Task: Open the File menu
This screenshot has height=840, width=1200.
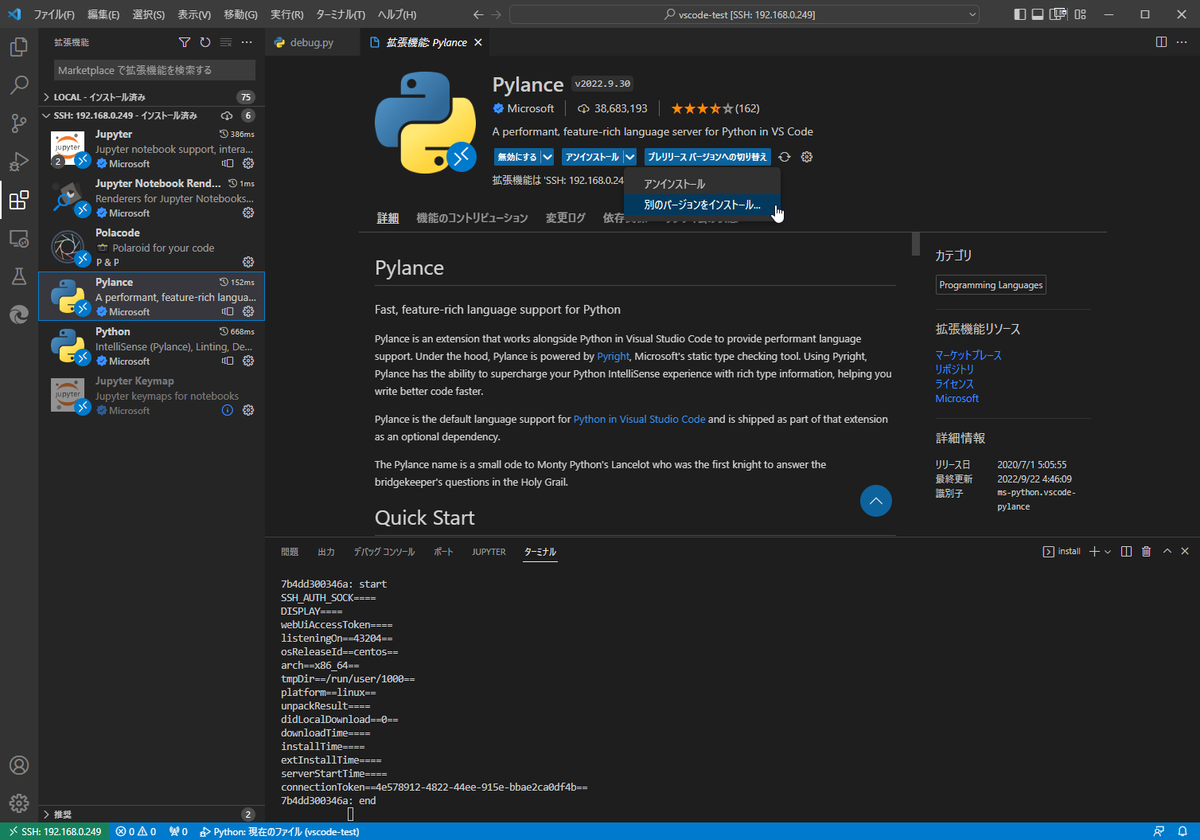Action: click(54, 15)
